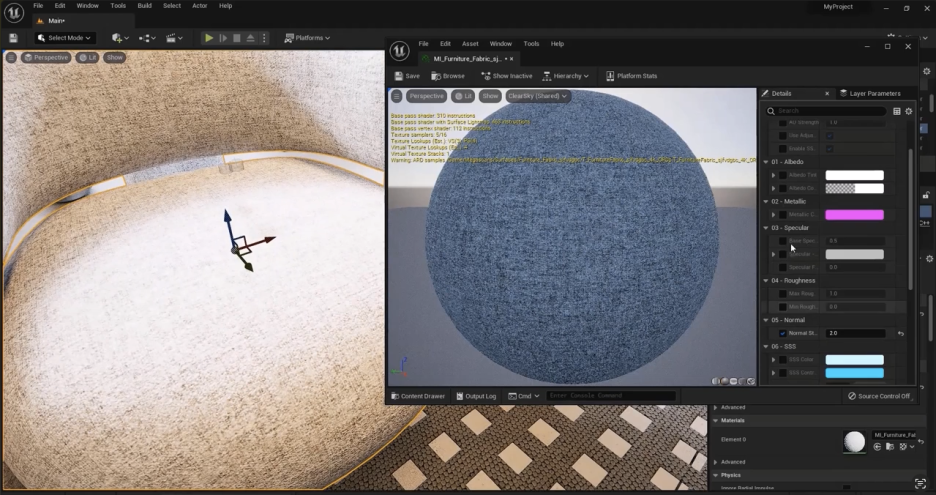Enable the Max Roughness override checkbox
Screen dimensions: 936x495
783,294
